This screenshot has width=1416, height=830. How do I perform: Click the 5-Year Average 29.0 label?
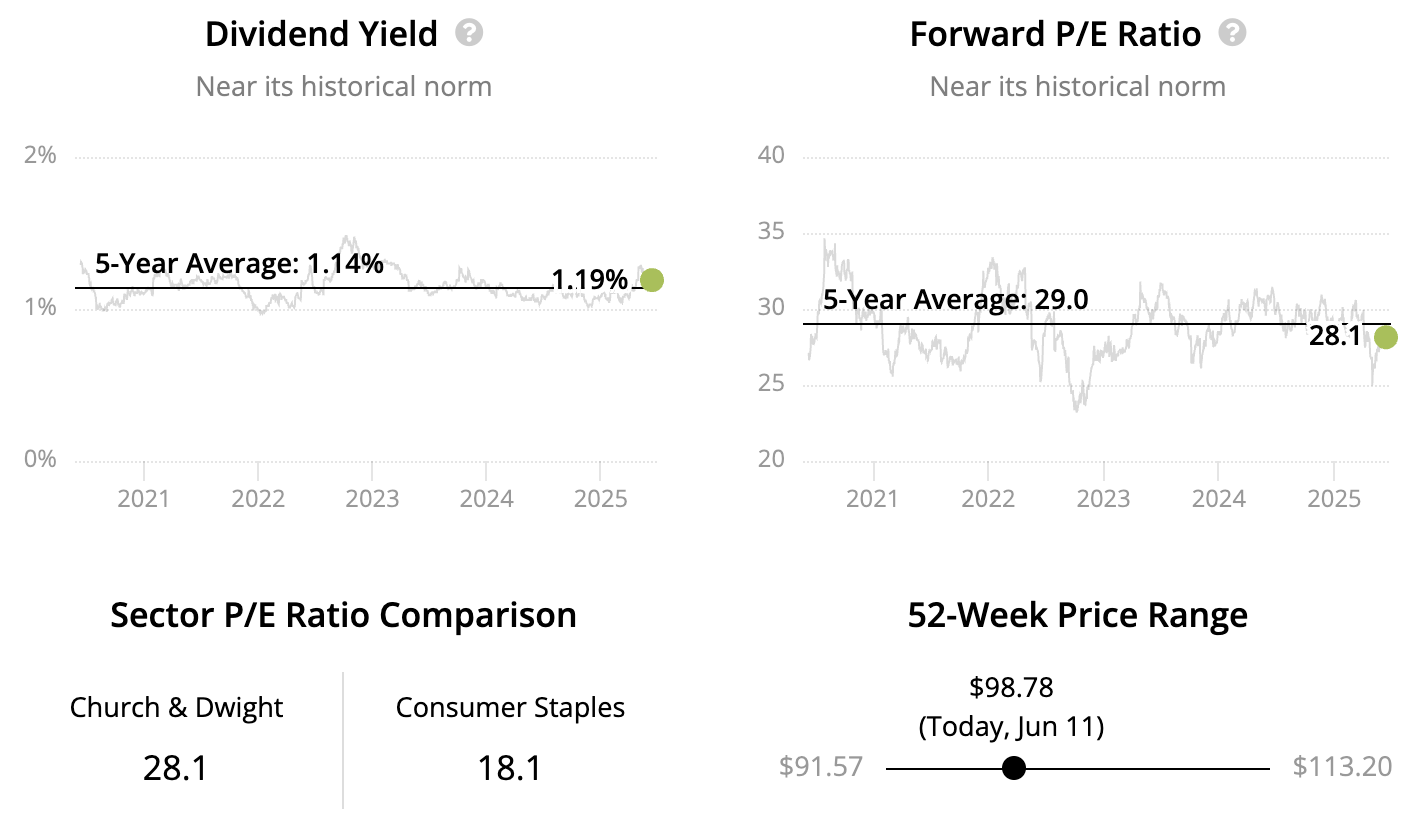(957, 300)
